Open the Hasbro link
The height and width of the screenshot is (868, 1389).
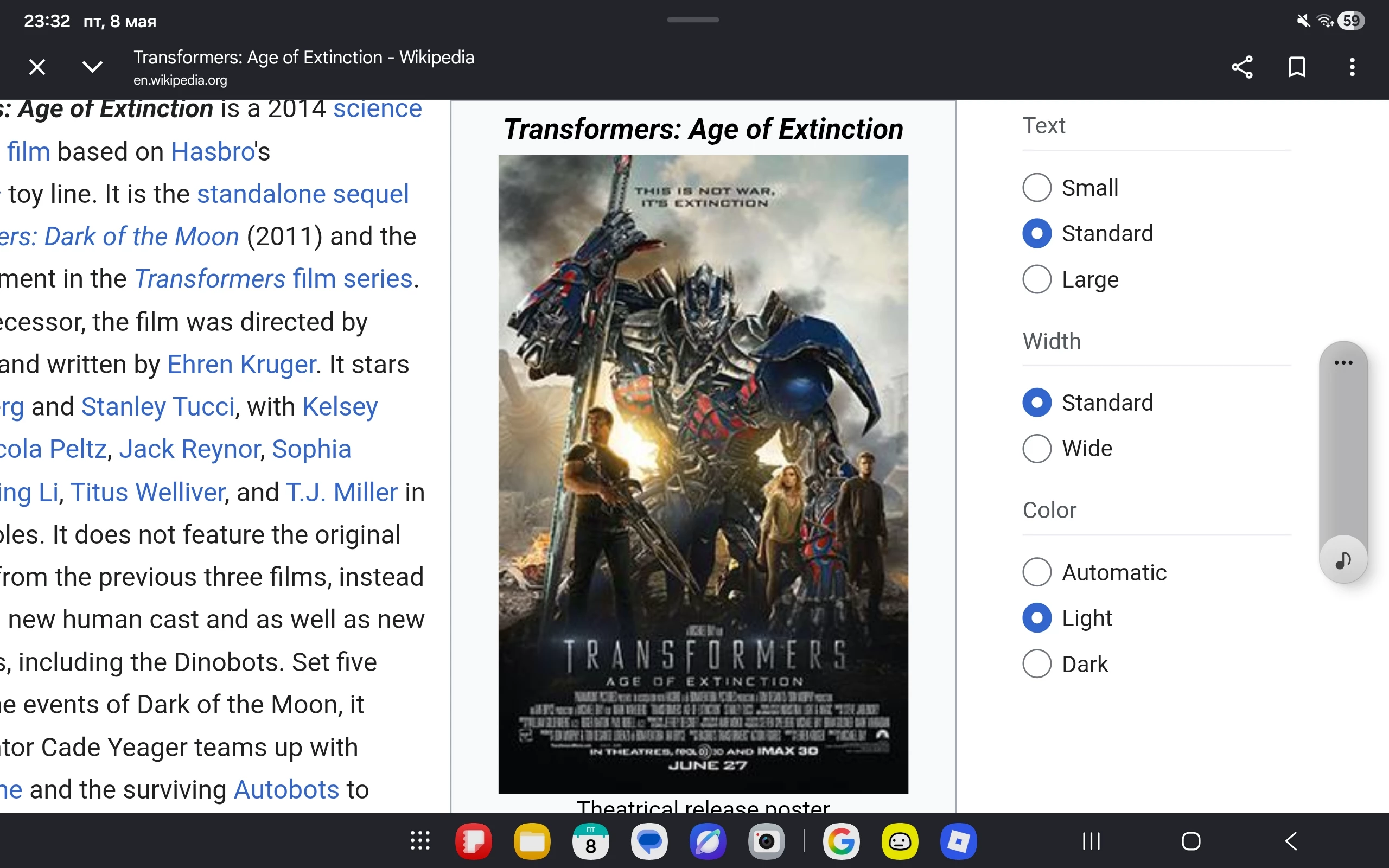[212, 151]
